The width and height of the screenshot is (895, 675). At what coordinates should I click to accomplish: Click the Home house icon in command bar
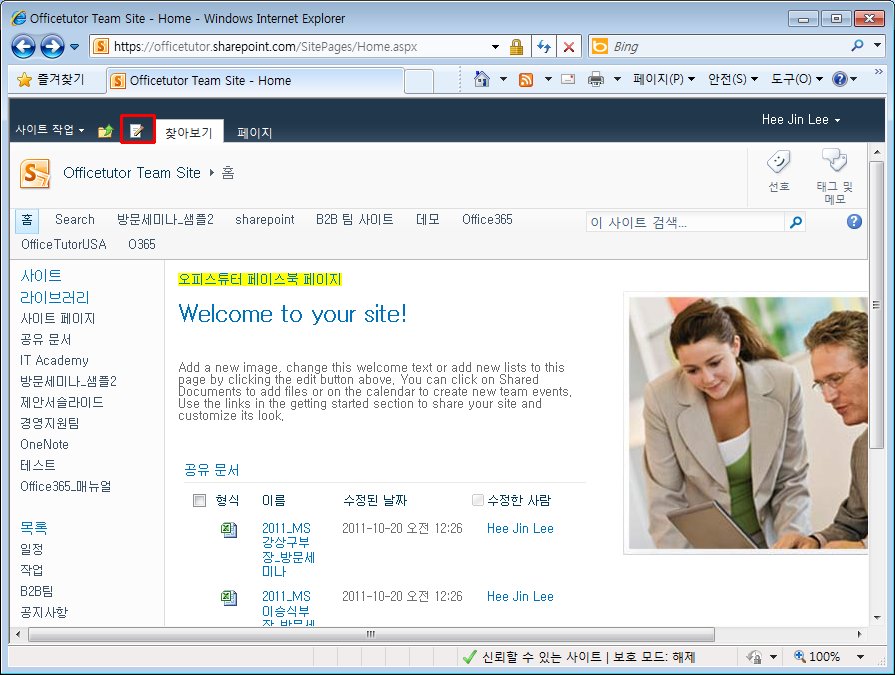tap(482, 79)
